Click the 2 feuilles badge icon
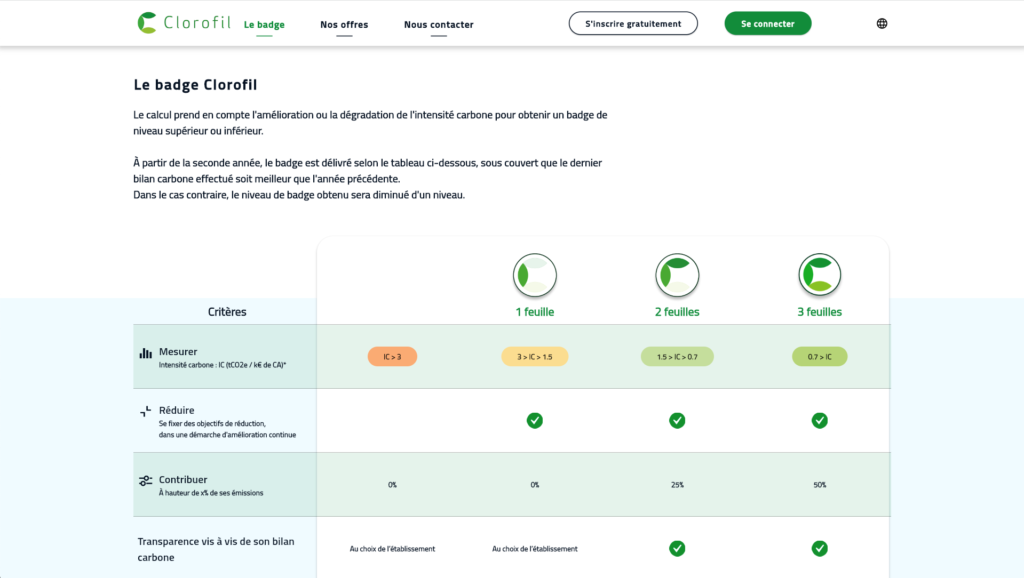 (x=677, y=274)
